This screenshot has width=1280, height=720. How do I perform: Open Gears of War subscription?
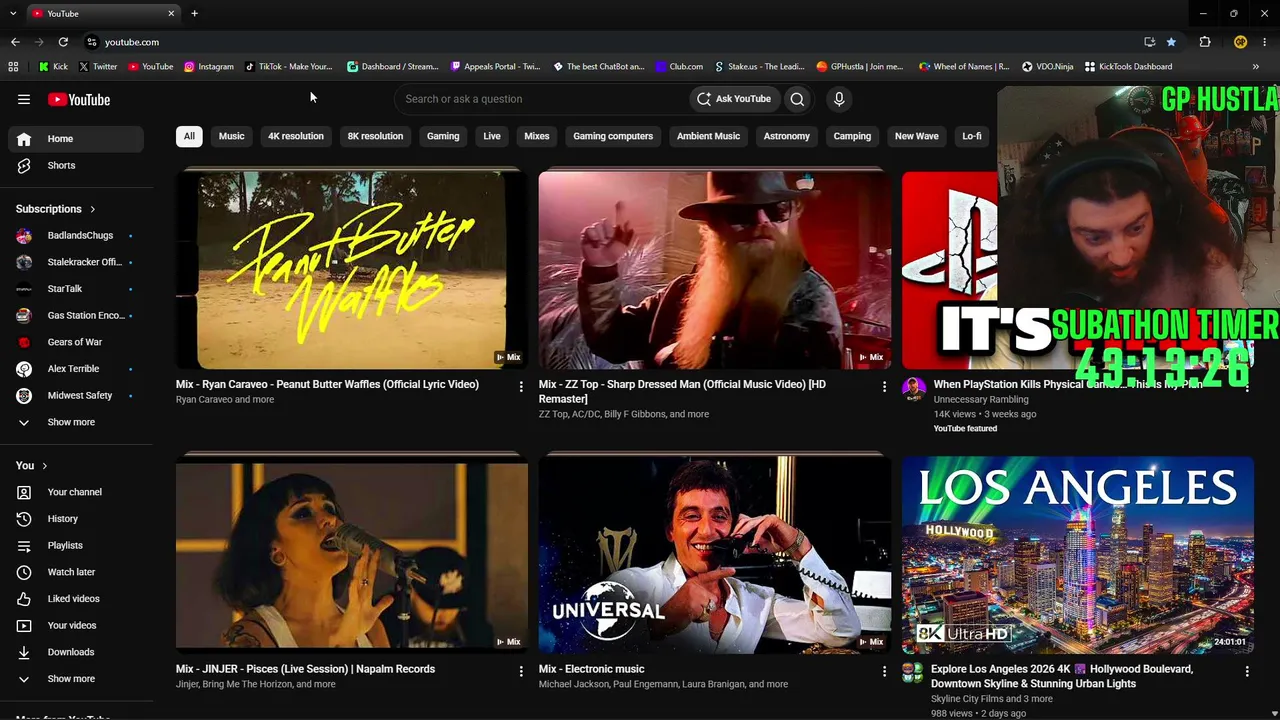click(x=76, y=342)
